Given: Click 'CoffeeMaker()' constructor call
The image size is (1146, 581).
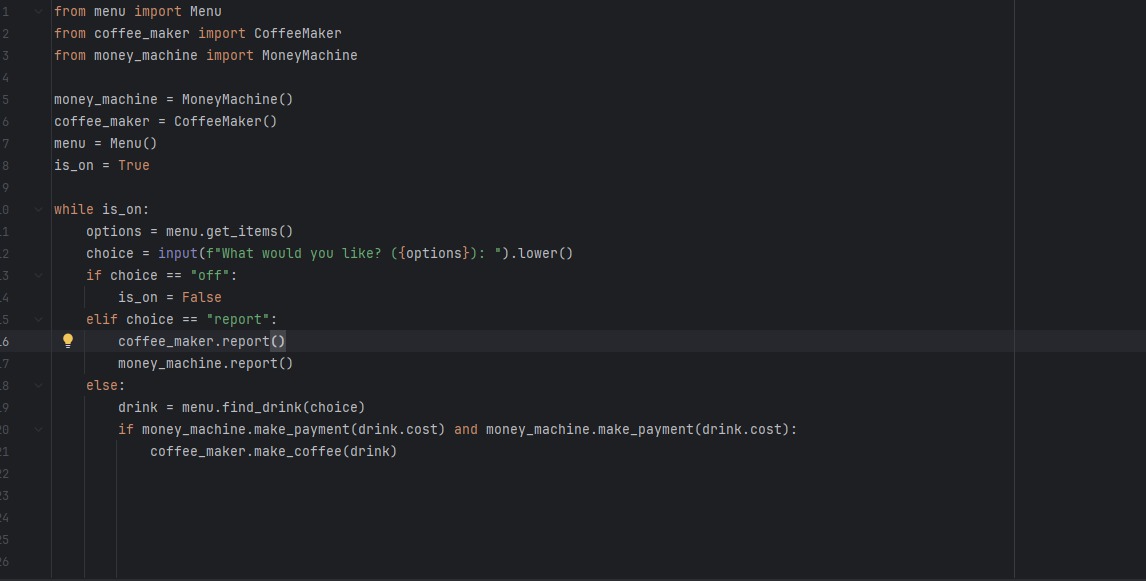Looking at the screenshot, I should (226, 121).
